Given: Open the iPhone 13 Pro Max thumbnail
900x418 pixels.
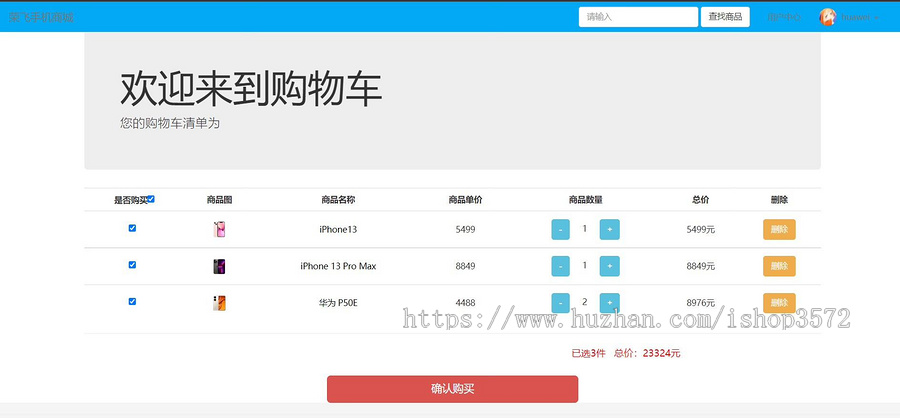Looking at the screenshot, I should coord(219,266).
